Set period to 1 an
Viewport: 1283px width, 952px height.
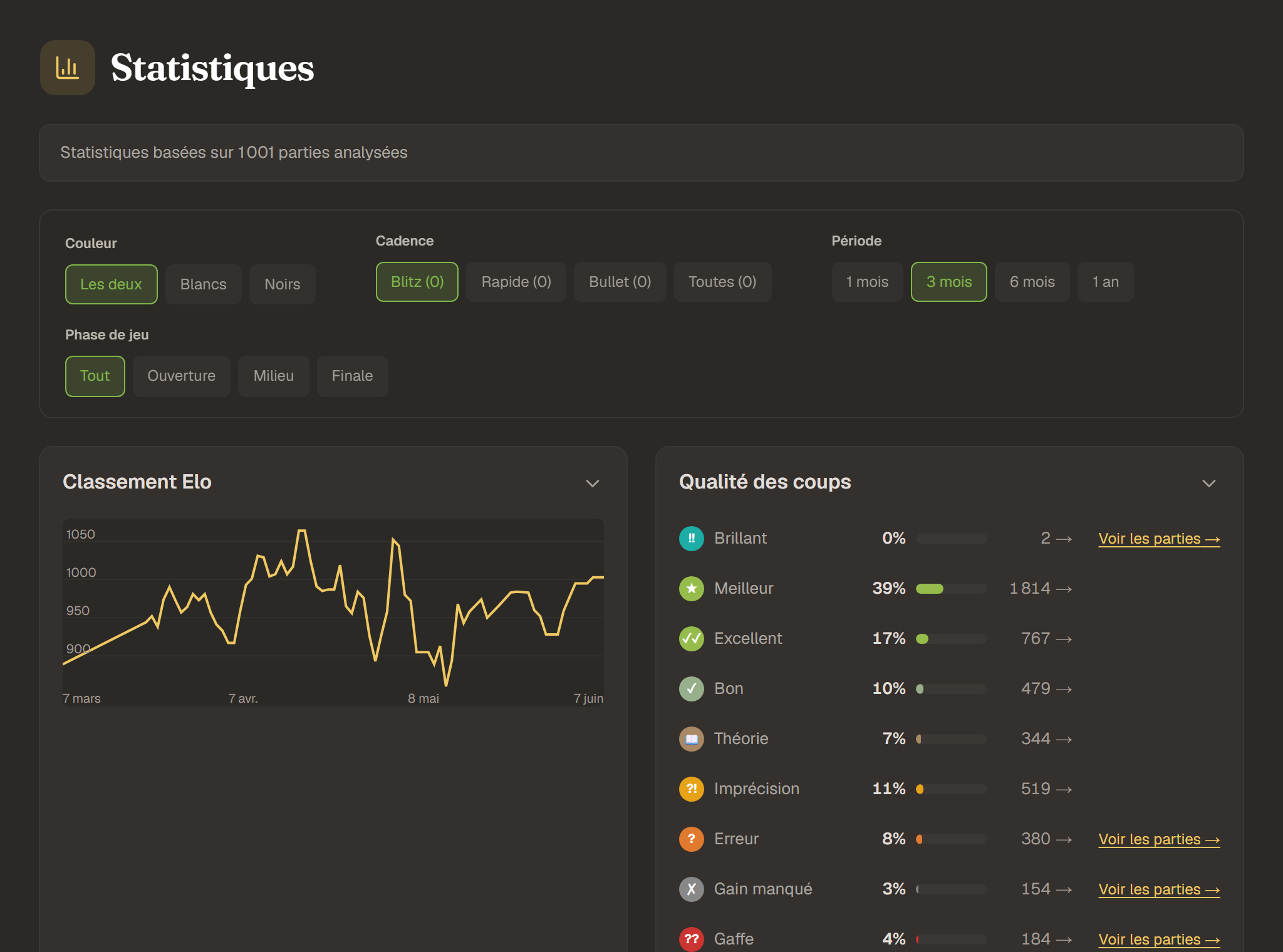tap(1106, 282)
